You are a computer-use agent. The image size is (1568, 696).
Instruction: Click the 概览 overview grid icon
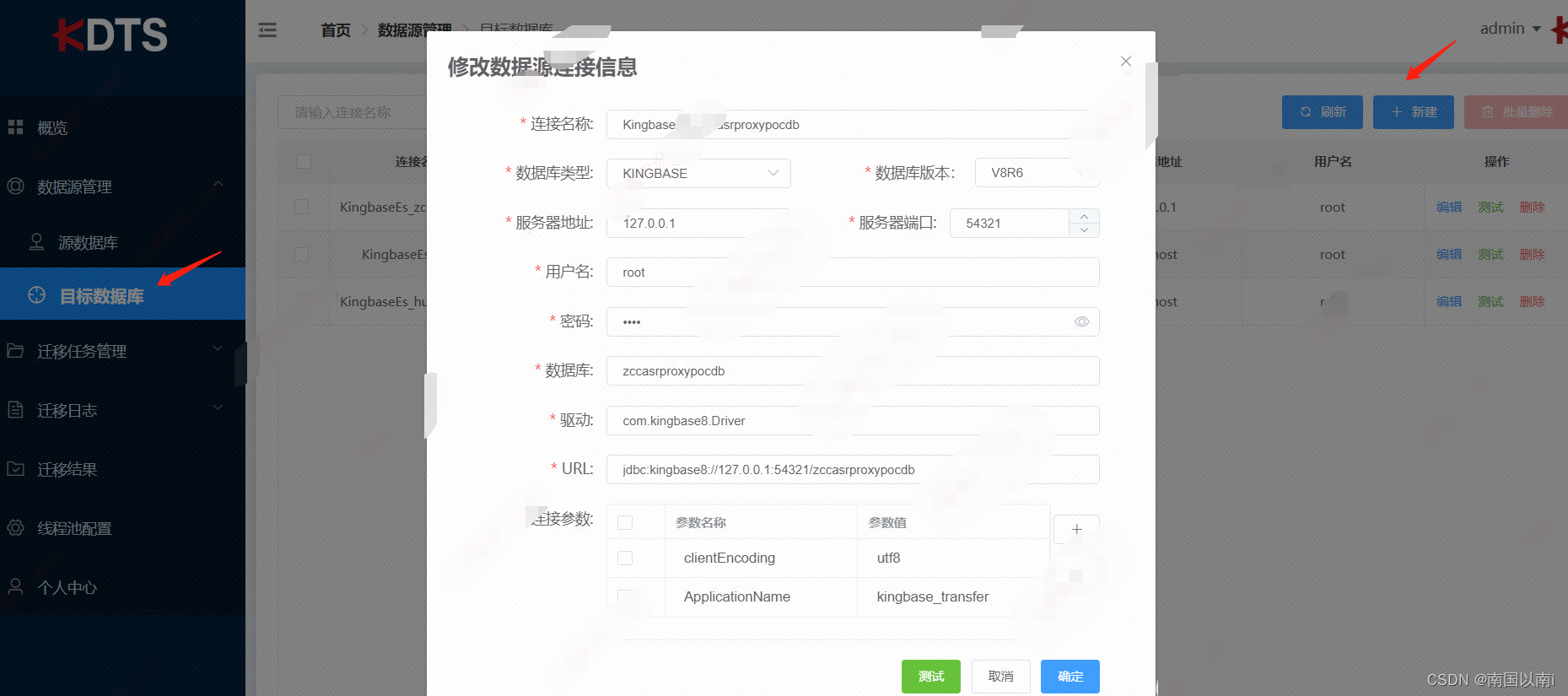click(x=15, y=127)
